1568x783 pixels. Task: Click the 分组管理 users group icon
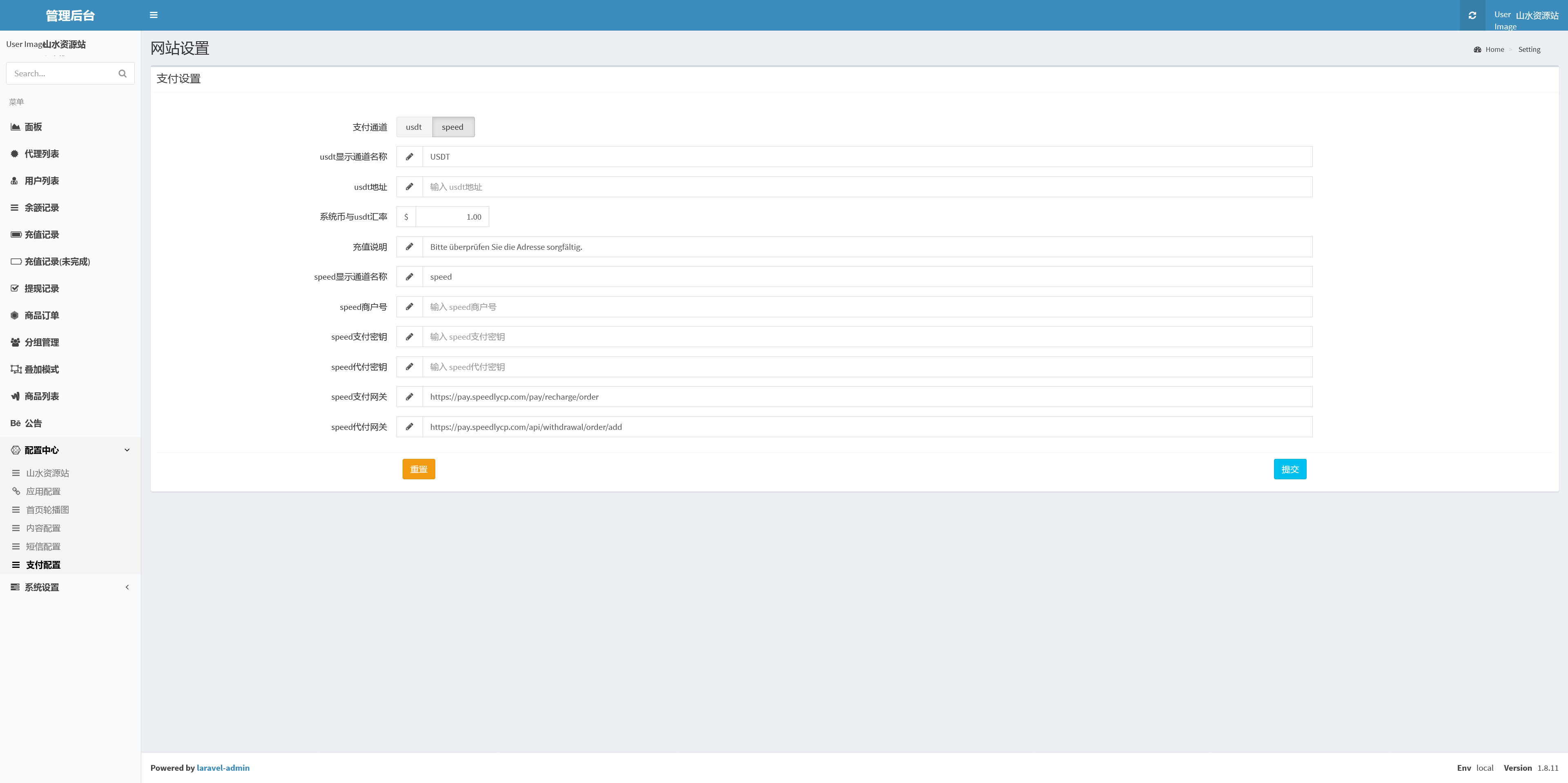click(x=15, y=343)
